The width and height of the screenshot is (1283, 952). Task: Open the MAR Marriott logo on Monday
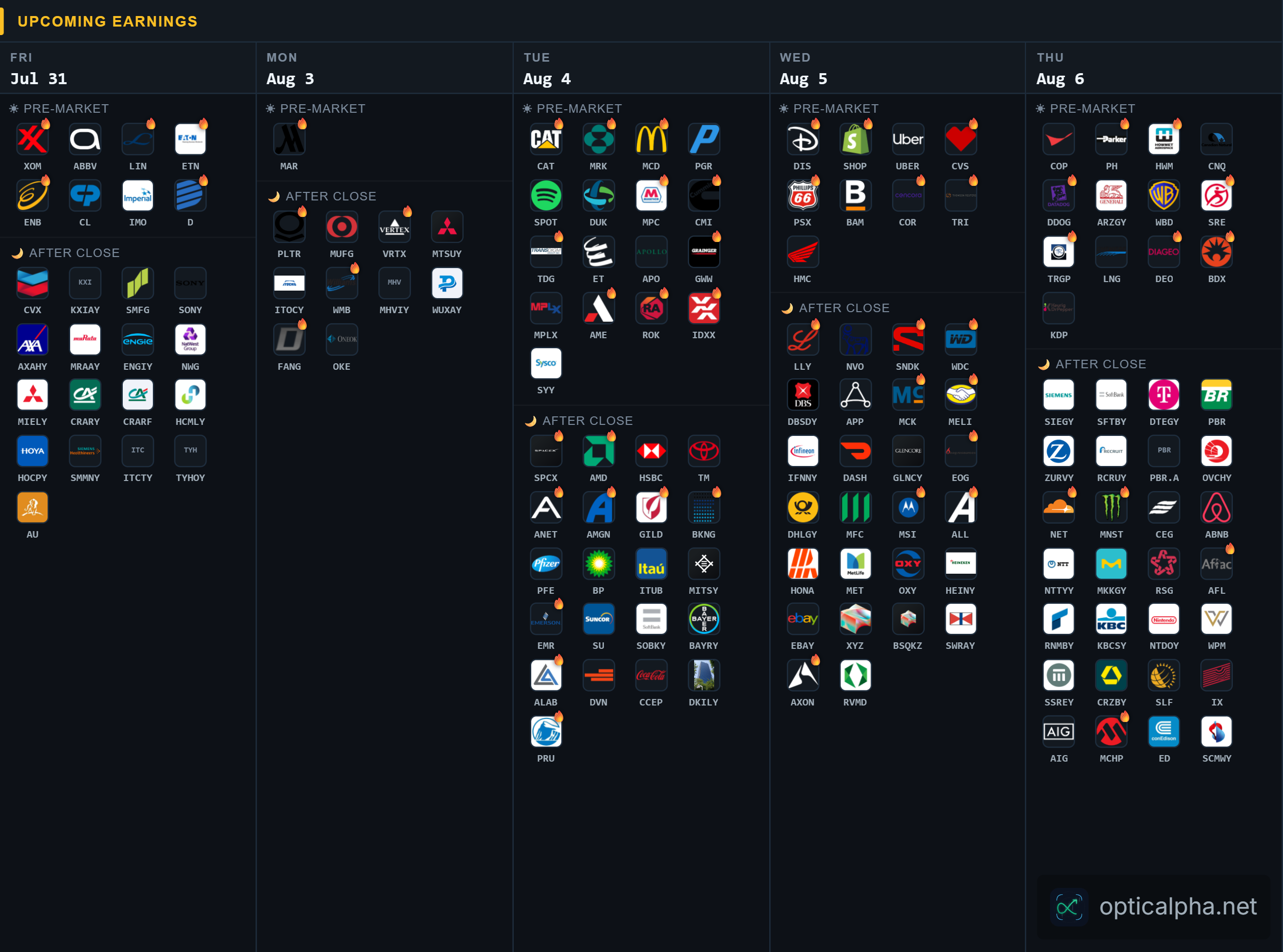tap(289, 139)
